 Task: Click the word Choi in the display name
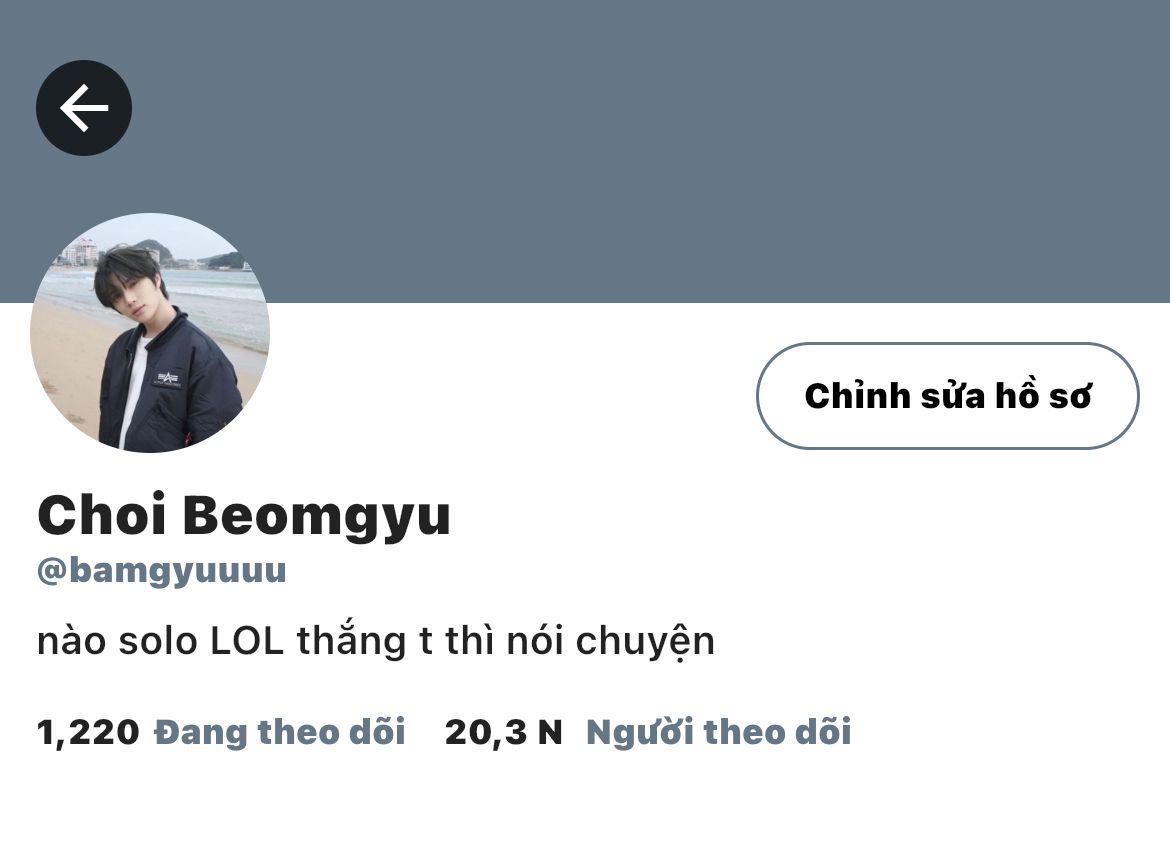pyautogui.click(x=101, y=514)
